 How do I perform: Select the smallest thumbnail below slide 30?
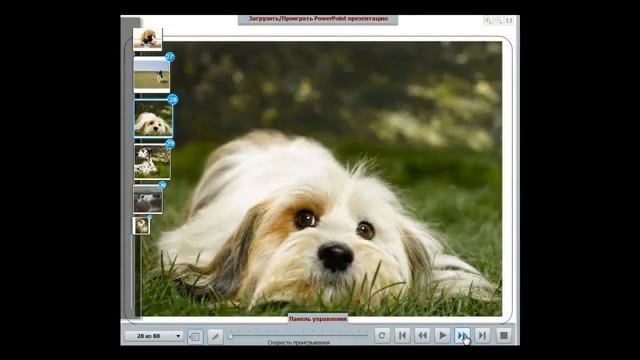click(141, 226)
